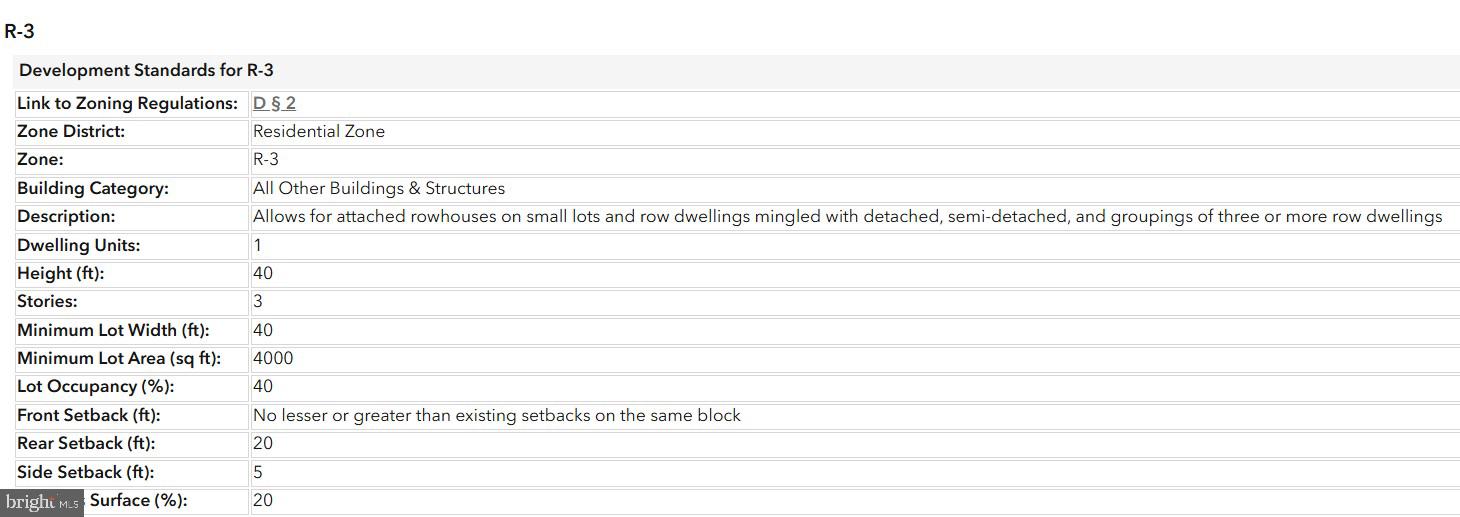Click the Front Setback existing setbacks text
Screen dimensions: 1460x517
click(496, 415)
